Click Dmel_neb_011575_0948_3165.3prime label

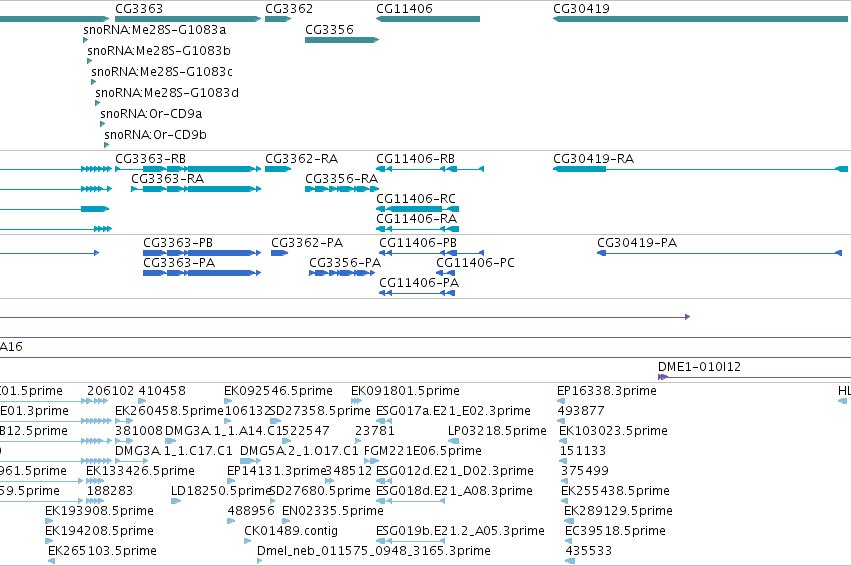pyautogui.click(x=374, y=551)
